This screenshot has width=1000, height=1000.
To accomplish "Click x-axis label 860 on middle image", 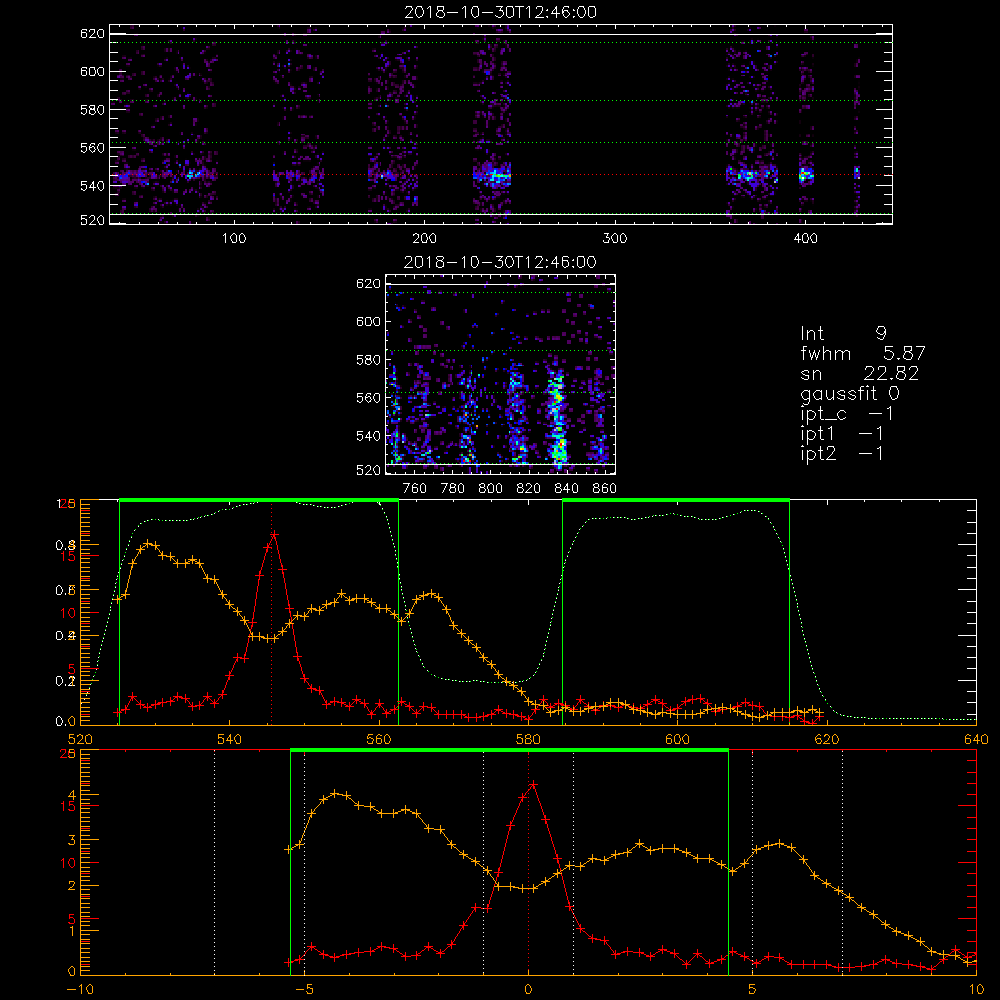I will coord(605,489).
